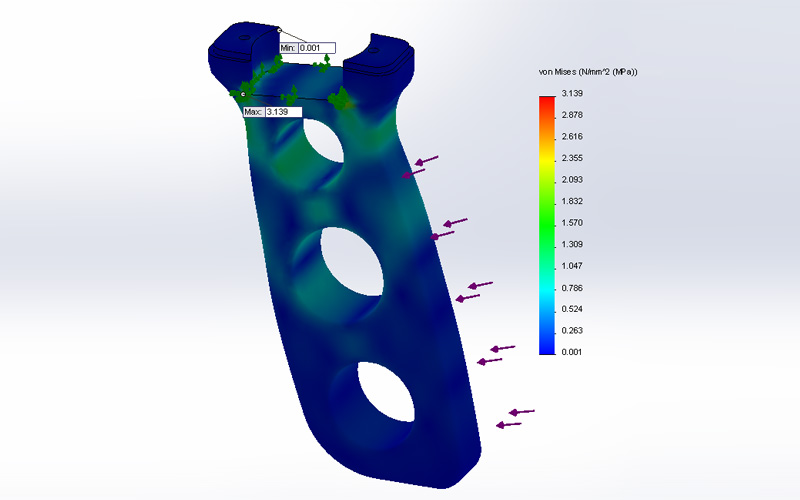Viewport: 800px width, 500px height.
Task: Select the topmost purple load arrow
Action: [427, 161]
